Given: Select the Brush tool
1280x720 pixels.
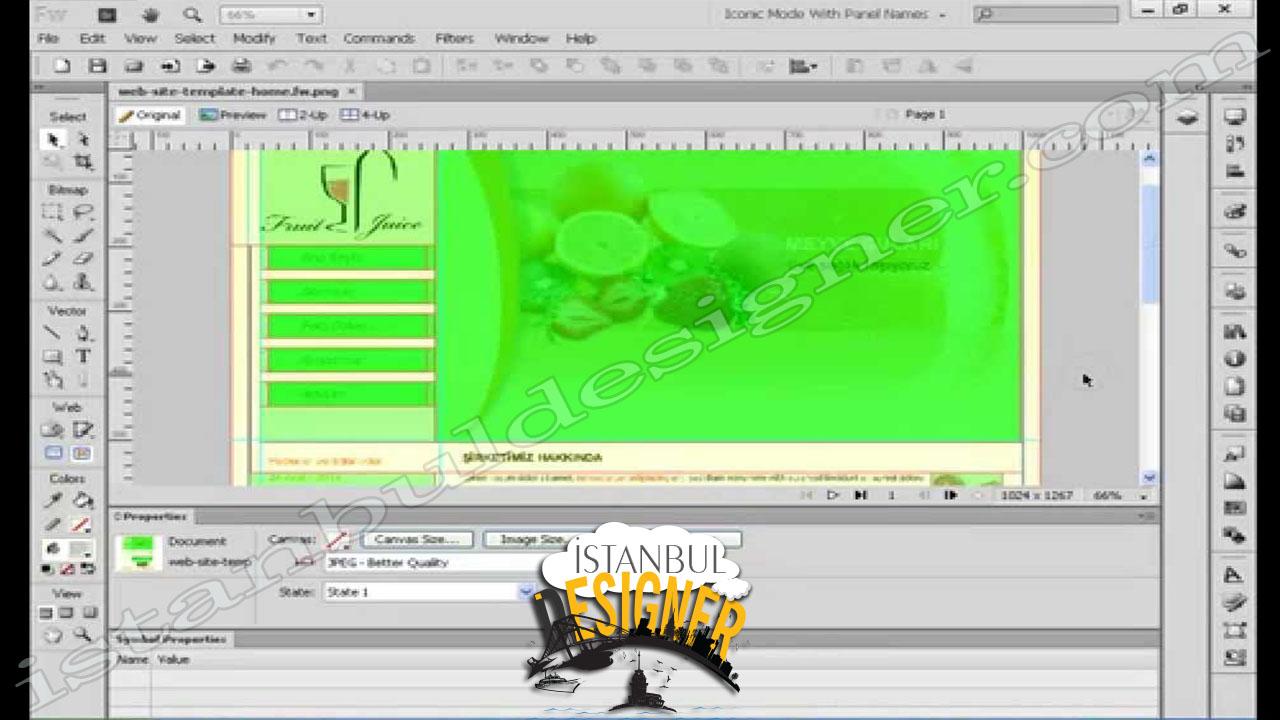Looking at the screenshot, I should click(83, 236).
